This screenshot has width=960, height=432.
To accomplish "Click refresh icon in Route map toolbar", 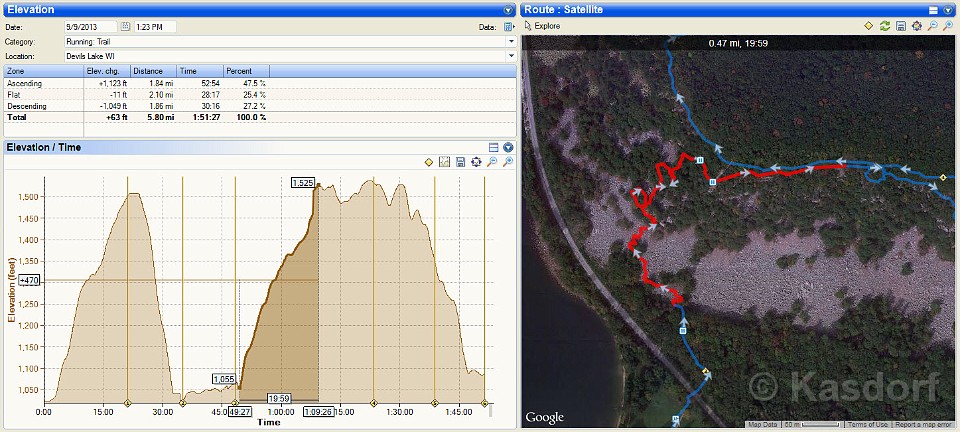I will pyautogui.click(x=885, y=25).
